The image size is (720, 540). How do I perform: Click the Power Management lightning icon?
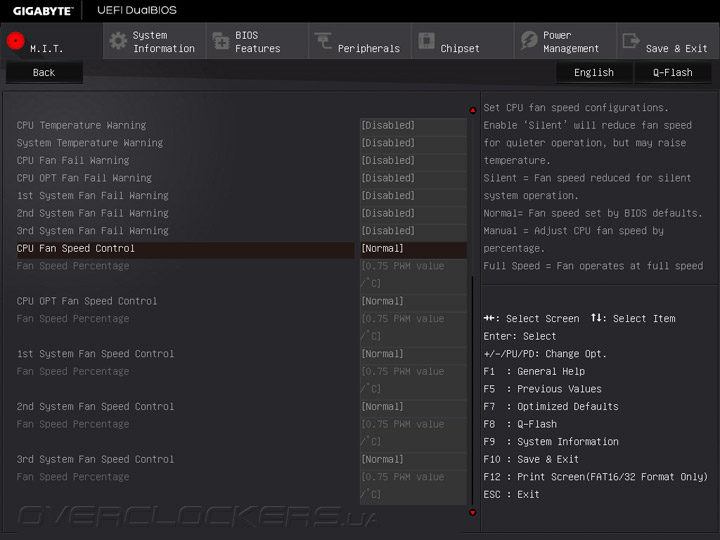(529, 40)
